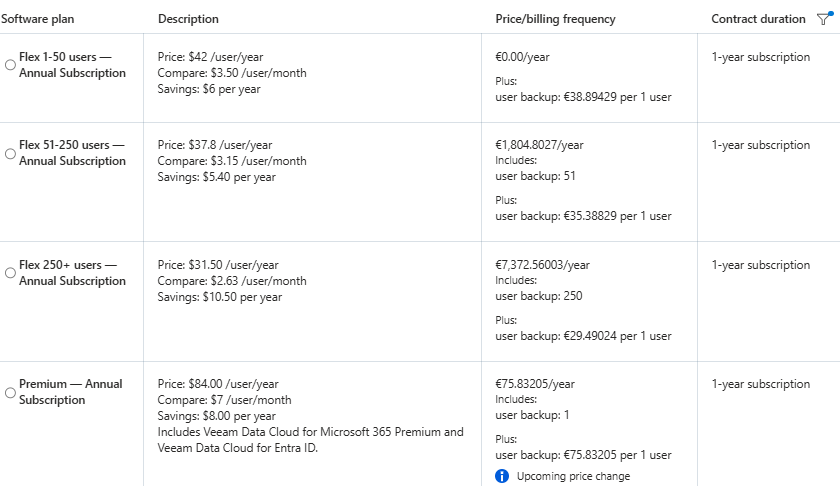The width and height of the screenshot is (840, 486).
Task: Click the Upcoming price change info icon
Action: 502,476
